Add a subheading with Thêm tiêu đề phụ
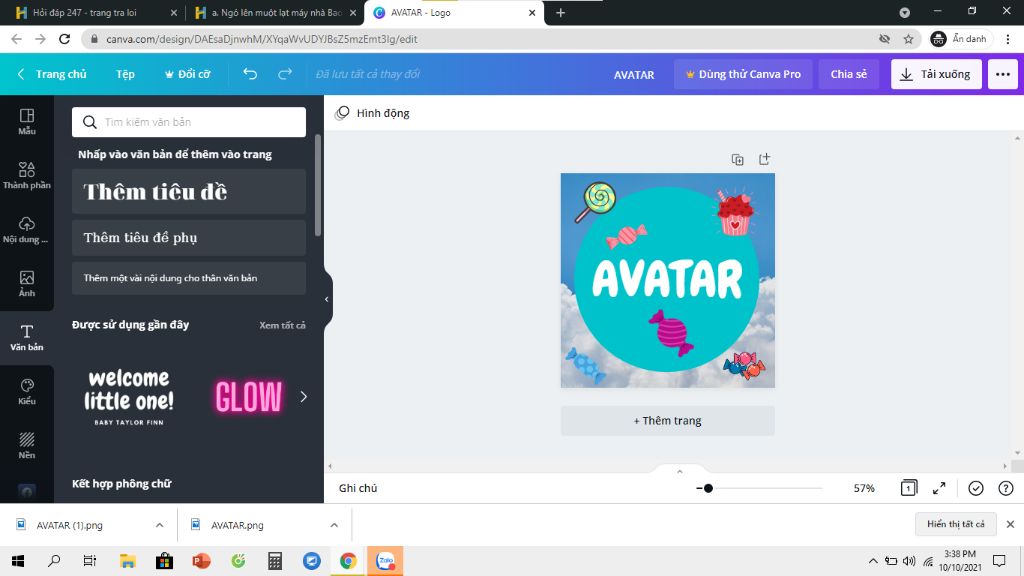This screenshot has height=576, width=1024. click(x=189, y=237)
